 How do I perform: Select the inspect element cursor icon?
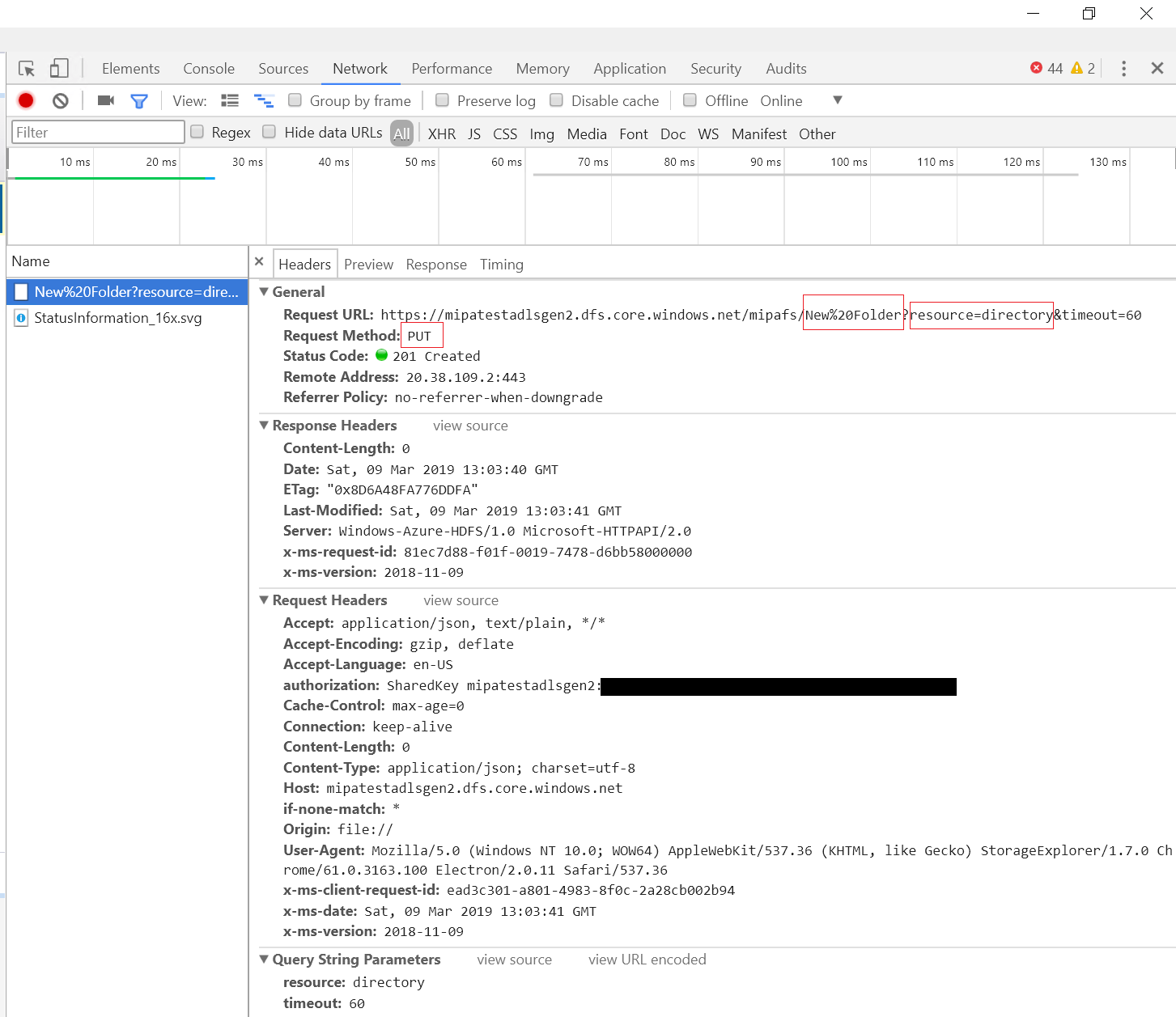click(26, 68)
